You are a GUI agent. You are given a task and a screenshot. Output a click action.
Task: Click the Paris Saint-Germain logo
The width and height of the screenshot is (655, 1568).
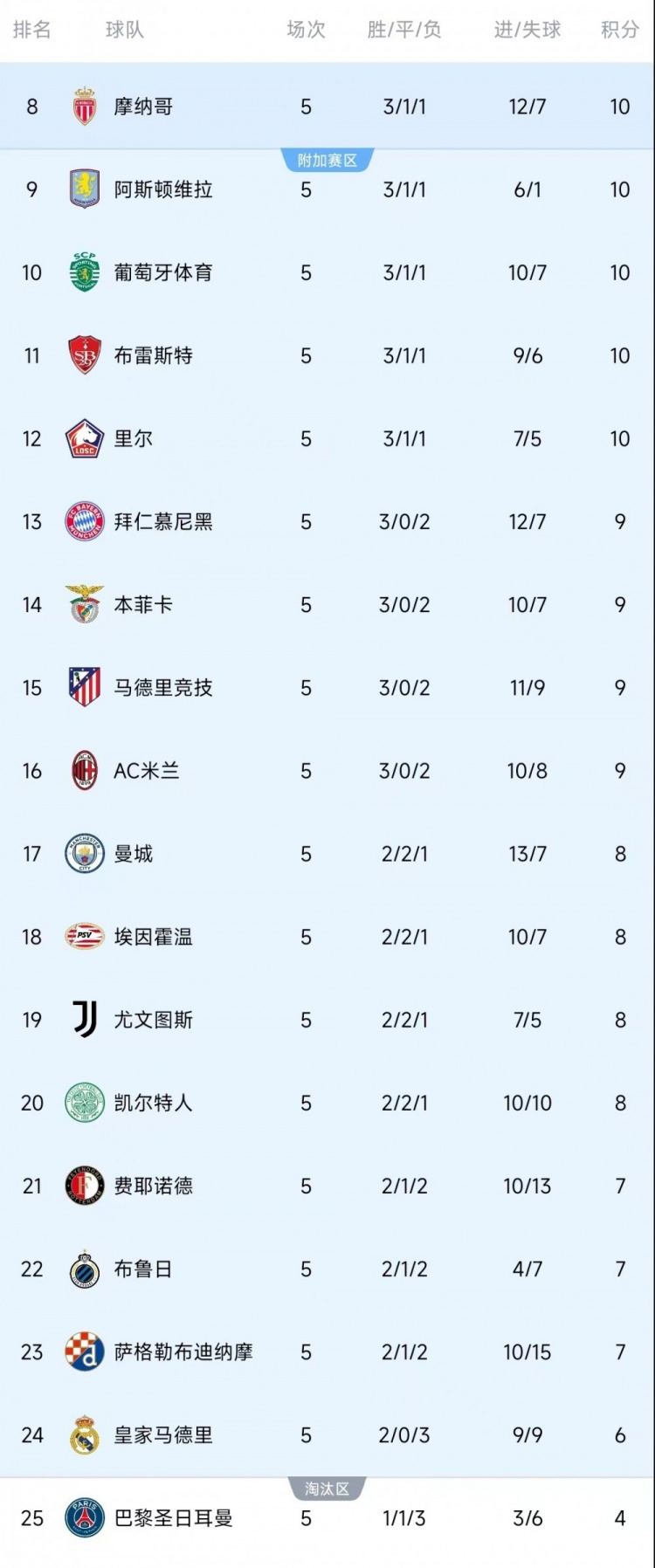tap(85, 1518)
